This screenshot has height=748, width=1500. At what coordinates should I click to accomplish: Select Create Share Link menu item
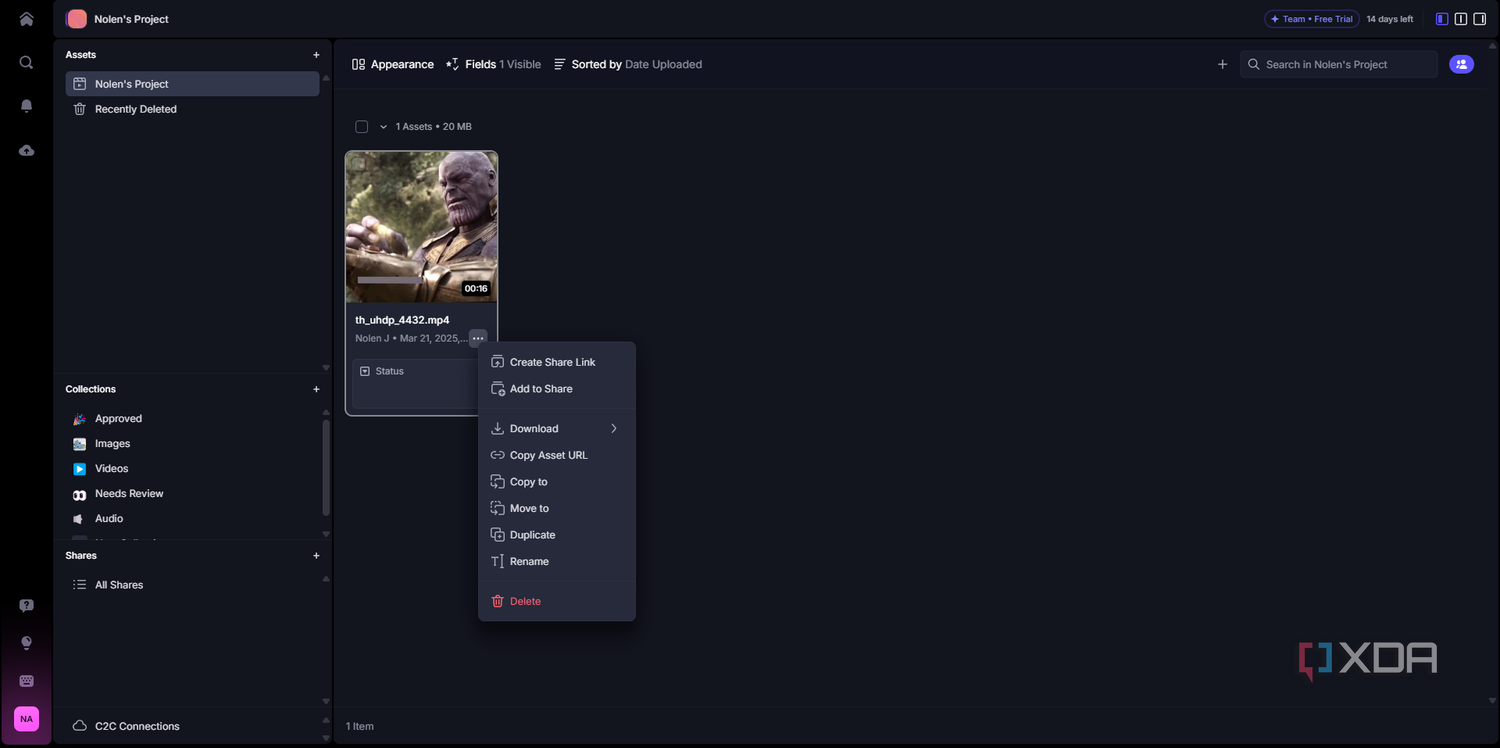click(557, 362)
